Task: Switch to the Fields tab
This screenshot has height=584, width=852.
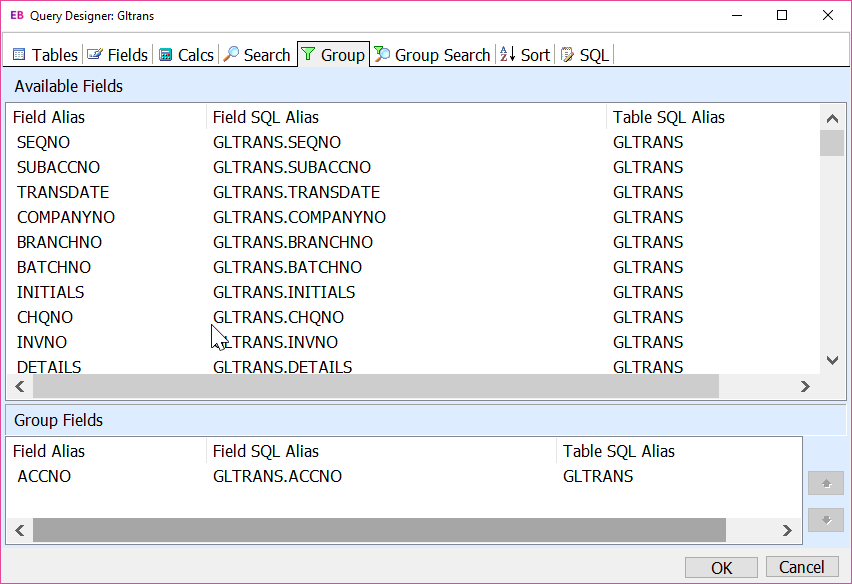Action: tap(117, 55)
